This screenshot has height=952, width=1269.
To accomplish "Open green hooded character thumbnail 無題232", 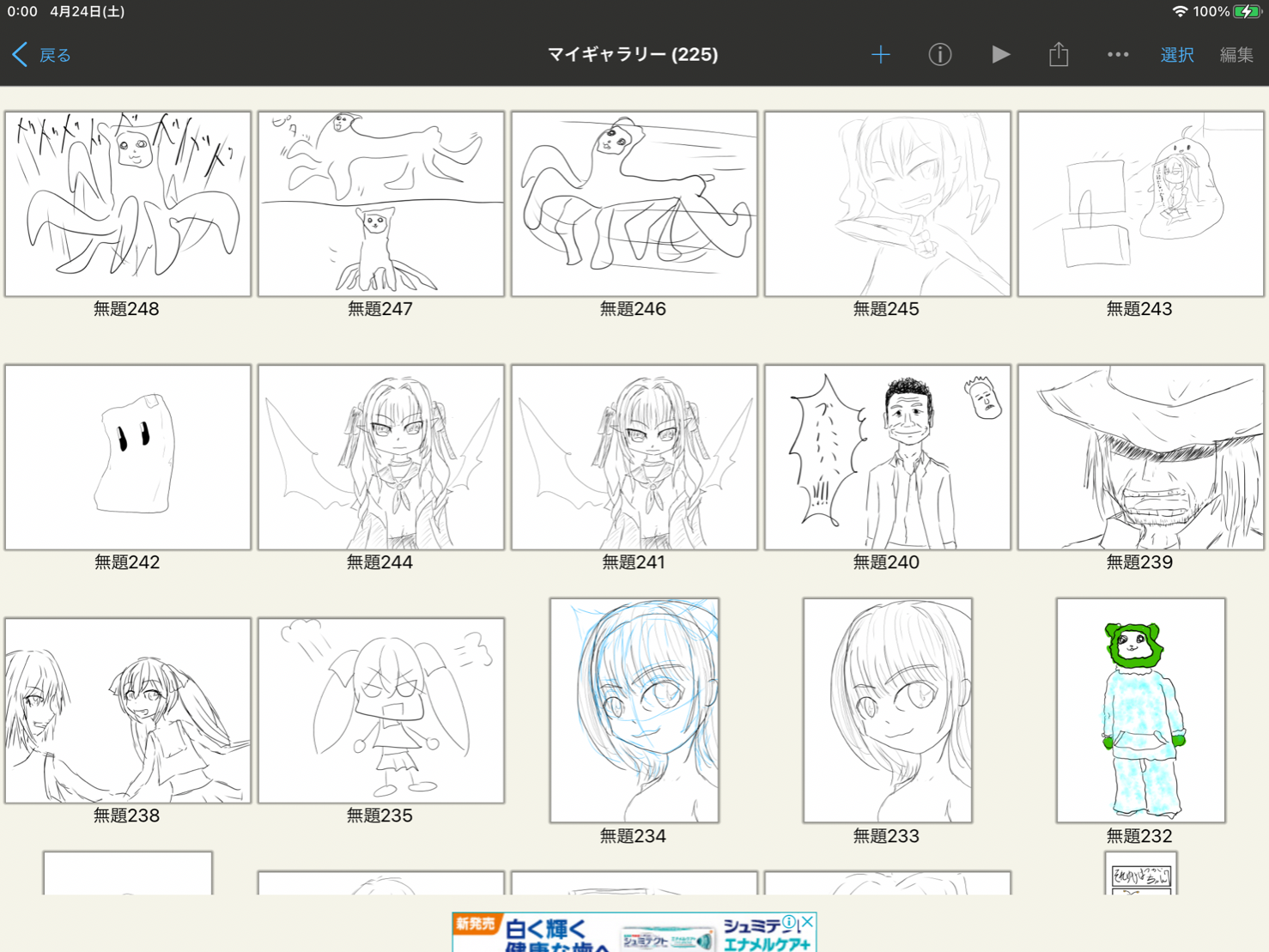I will [1141, 711].
